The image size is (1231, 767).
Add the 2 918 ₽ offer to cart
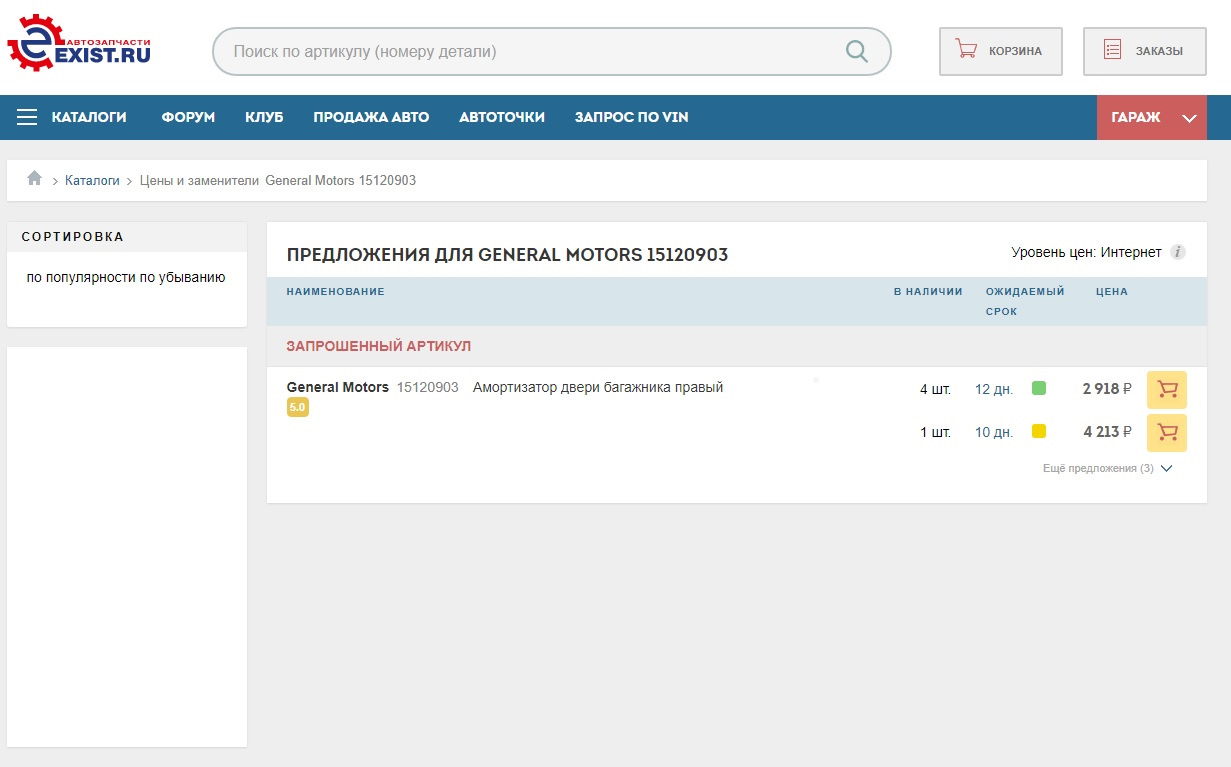(1167, 390)
